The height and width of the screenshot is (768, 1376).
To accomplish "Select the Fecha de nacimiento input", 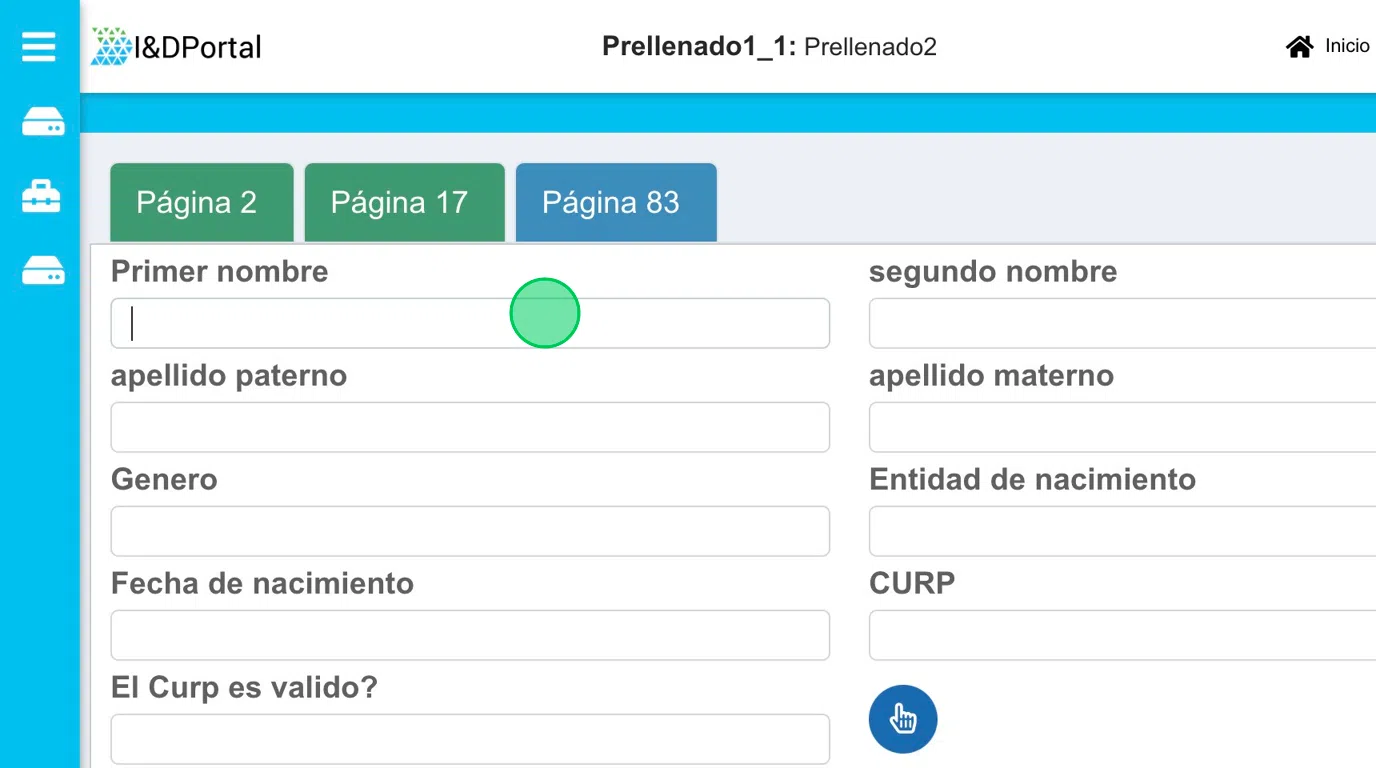I will pos(470,635).
